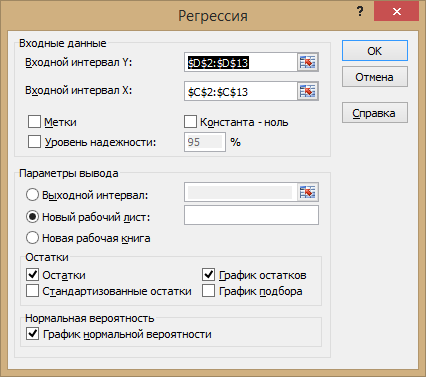Viewport: 426px width, 377px height.
Task: Uncheck График остатков checkbox
Action: tap(208, 275)
